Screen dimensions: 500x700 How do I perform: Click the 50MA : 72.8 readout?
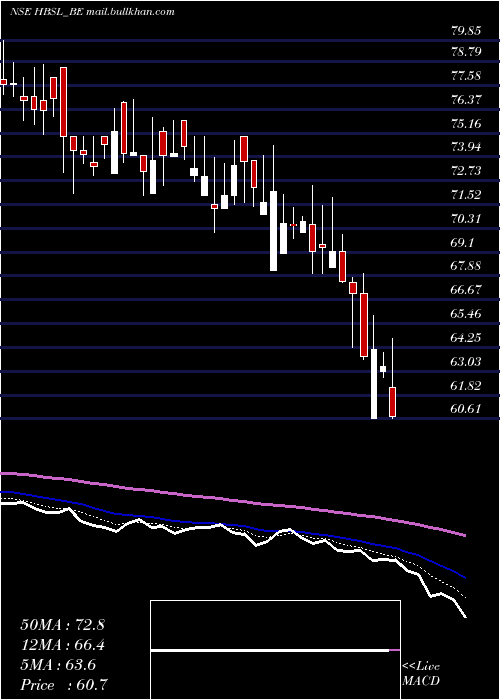pyautogui.click(x=62, y=625)
